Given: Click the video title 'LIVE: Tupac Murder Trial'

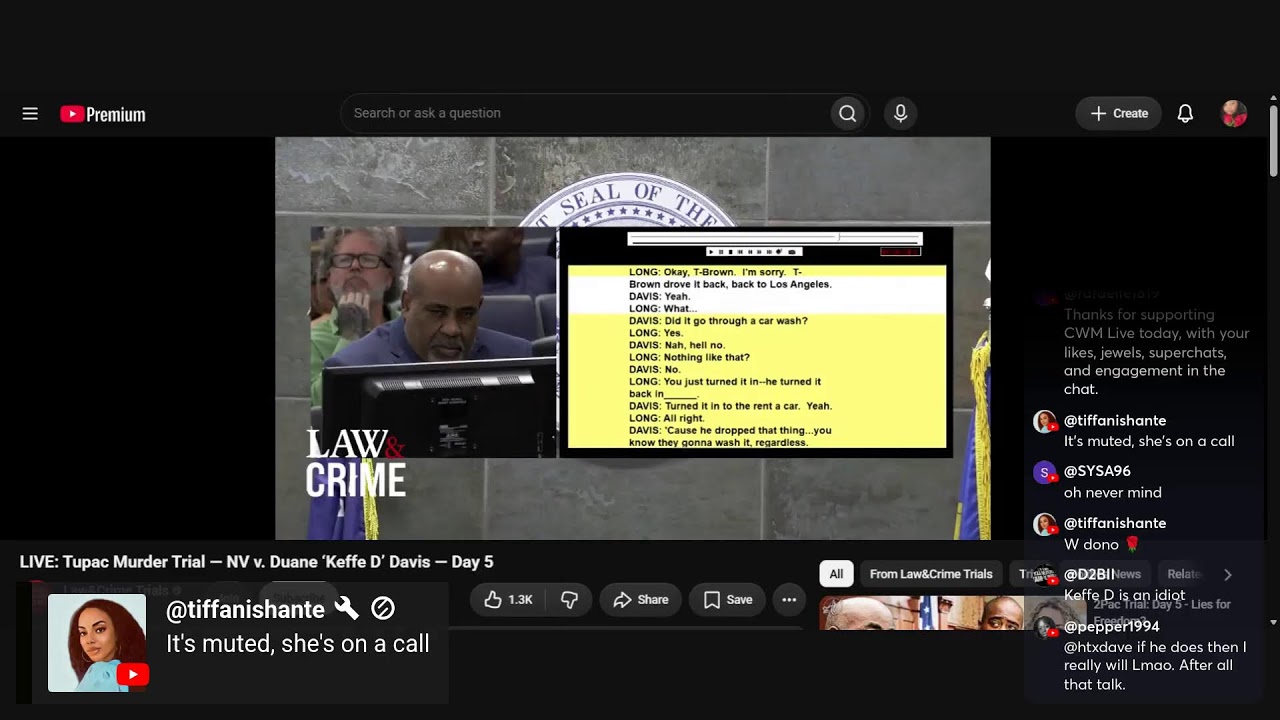Looking at the screenshot, I should click(x=256, y=562).
